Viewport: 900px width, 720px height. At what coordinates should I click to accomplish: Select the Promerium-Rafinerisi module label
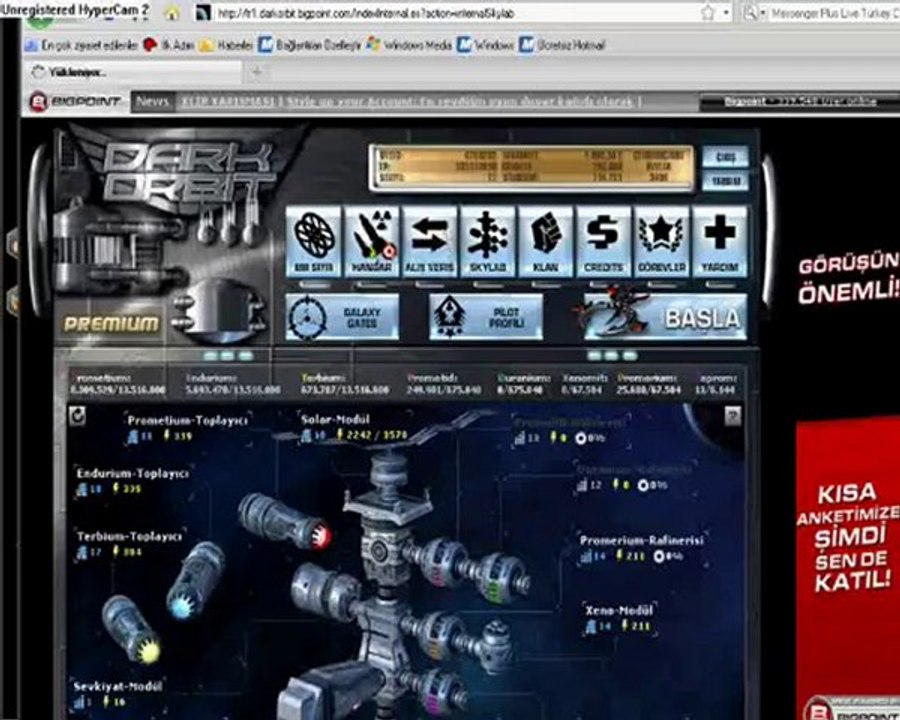pos(641,540)
